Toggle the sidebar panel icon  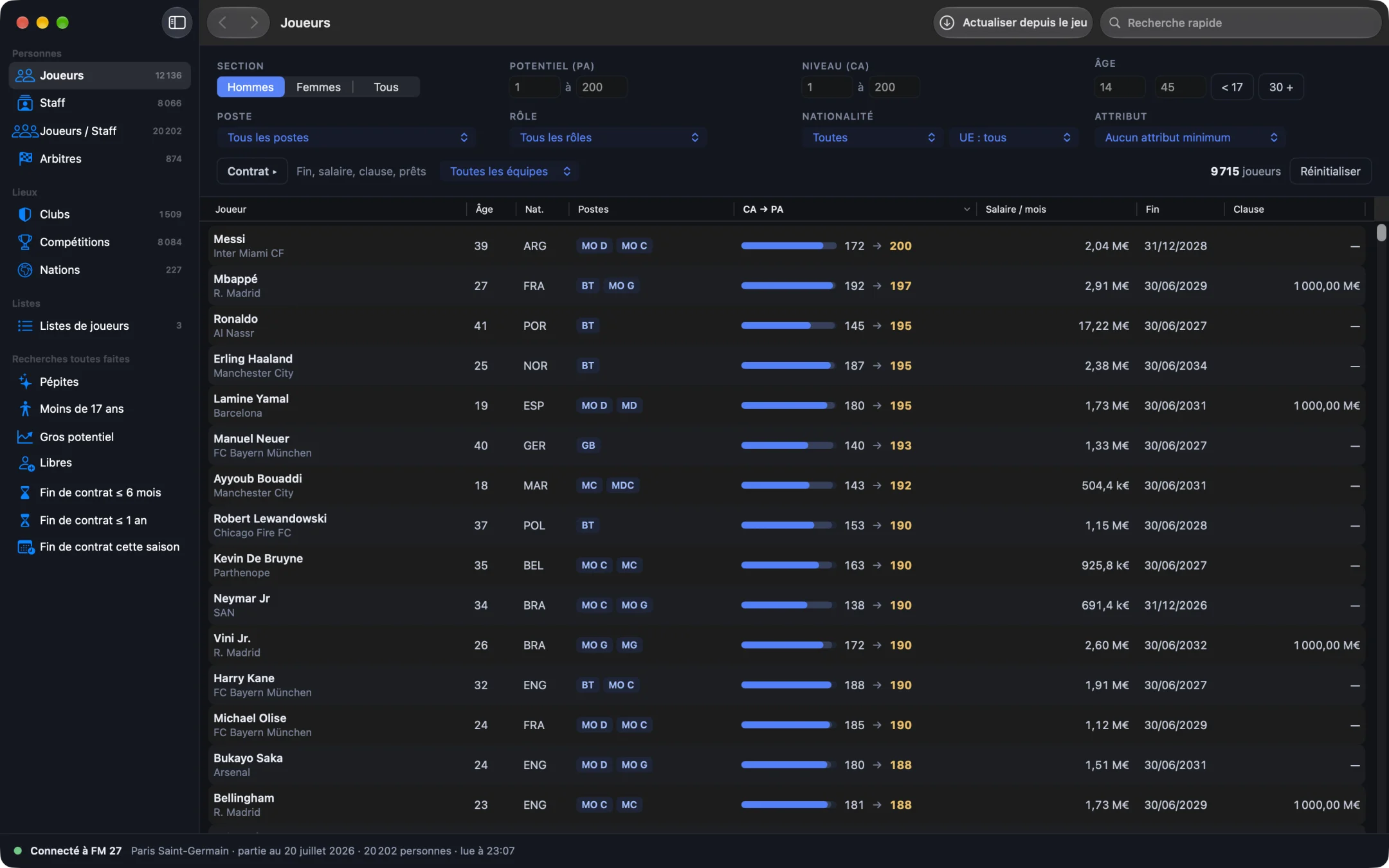(177, 23)
